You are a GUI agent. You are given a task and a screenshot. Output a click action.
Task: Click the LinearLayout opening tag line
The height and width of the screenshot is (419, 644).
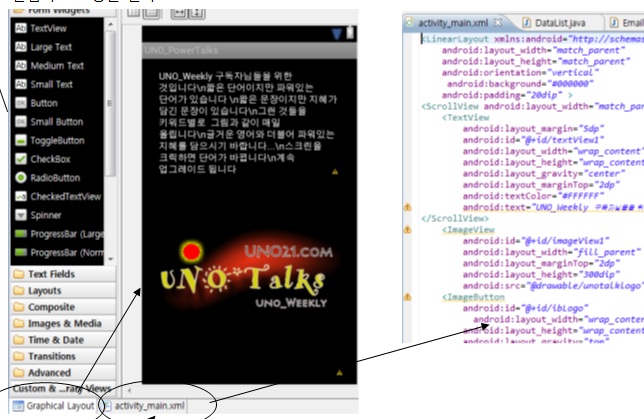(532, 39)
